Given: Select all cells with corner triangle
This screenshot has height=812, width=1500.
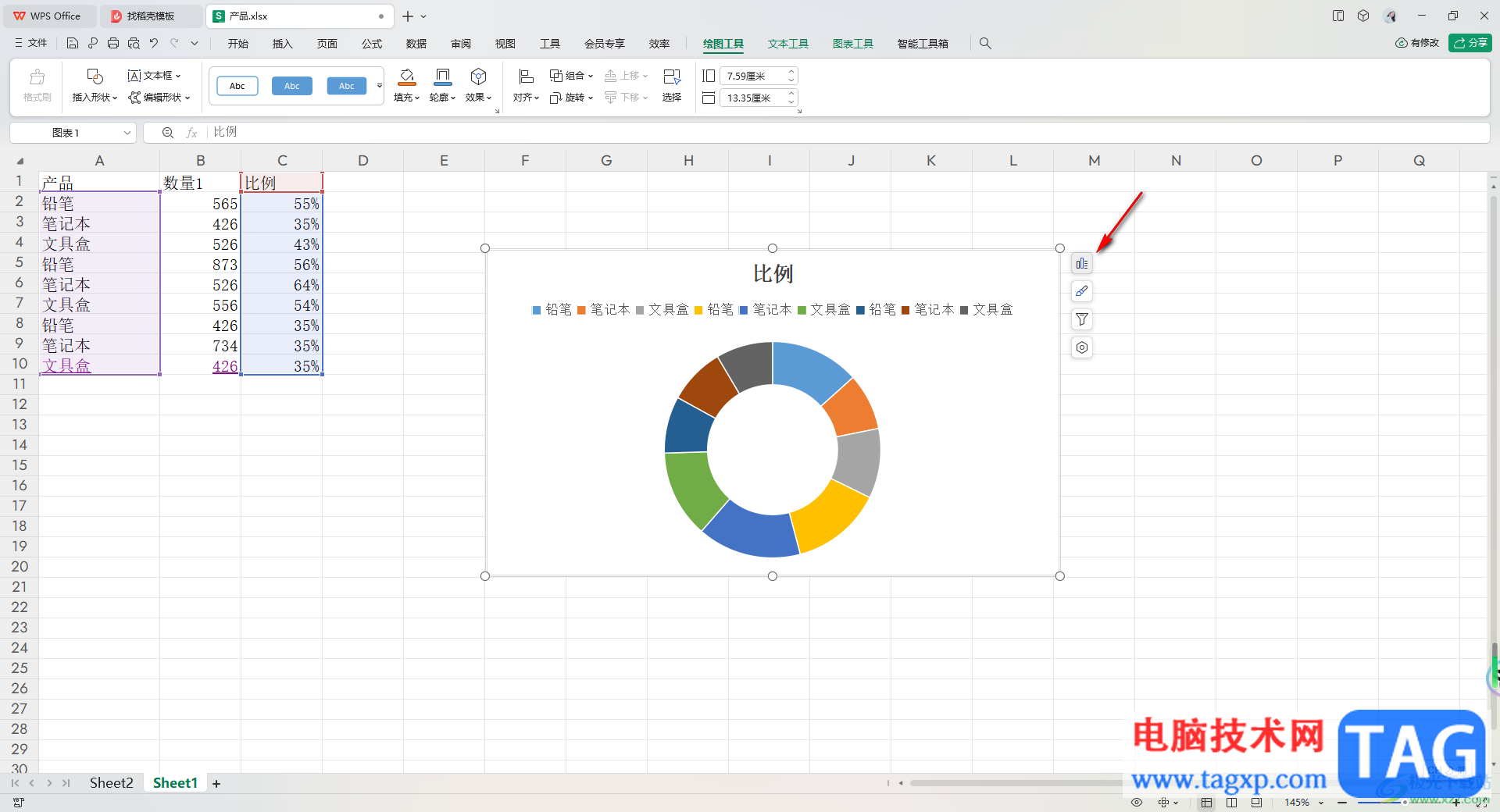Looking at the screenshot, I should (x=20, y=161).
